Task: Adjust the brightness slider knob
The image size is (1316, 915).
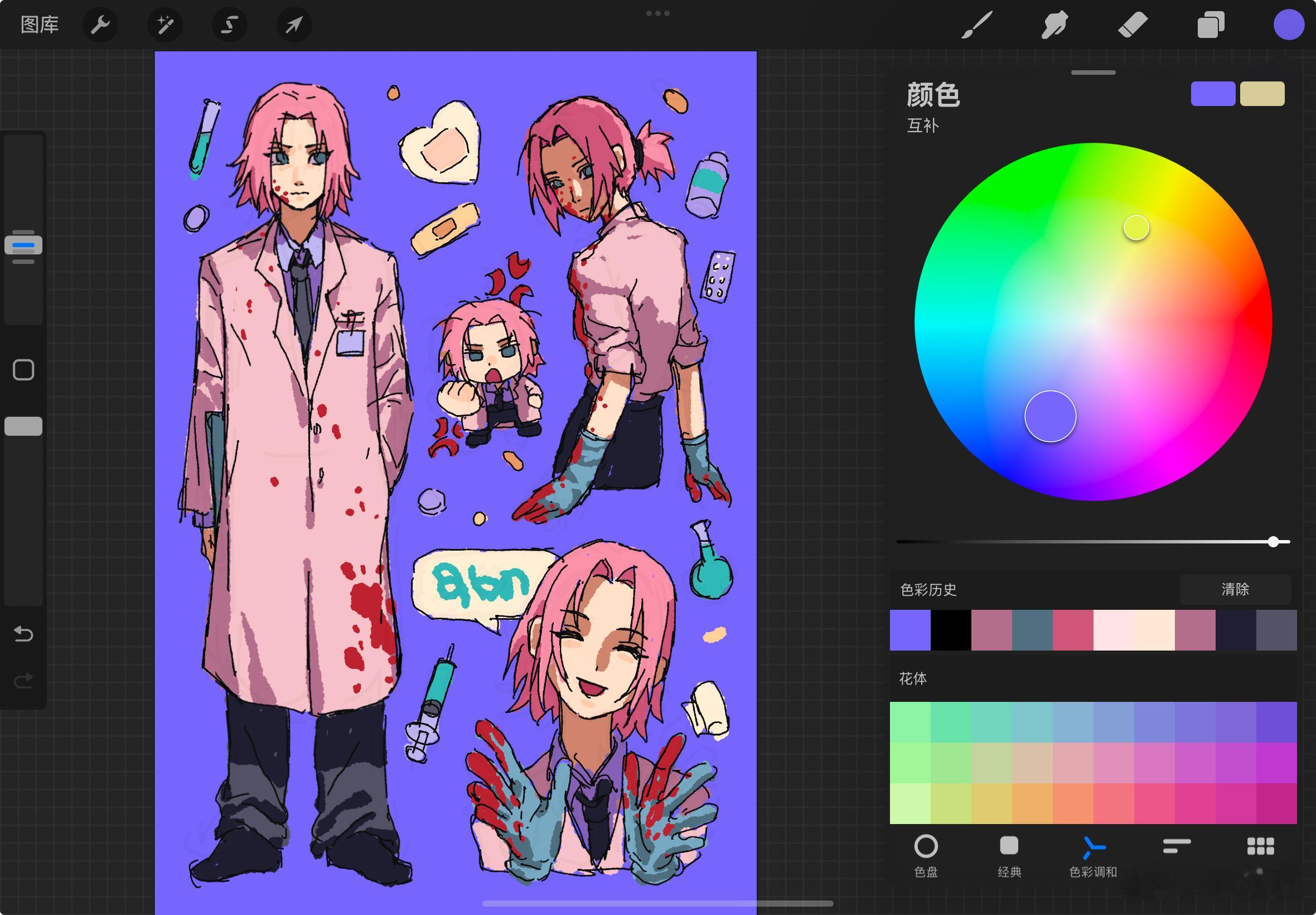Action: (x=1273, y=541)
